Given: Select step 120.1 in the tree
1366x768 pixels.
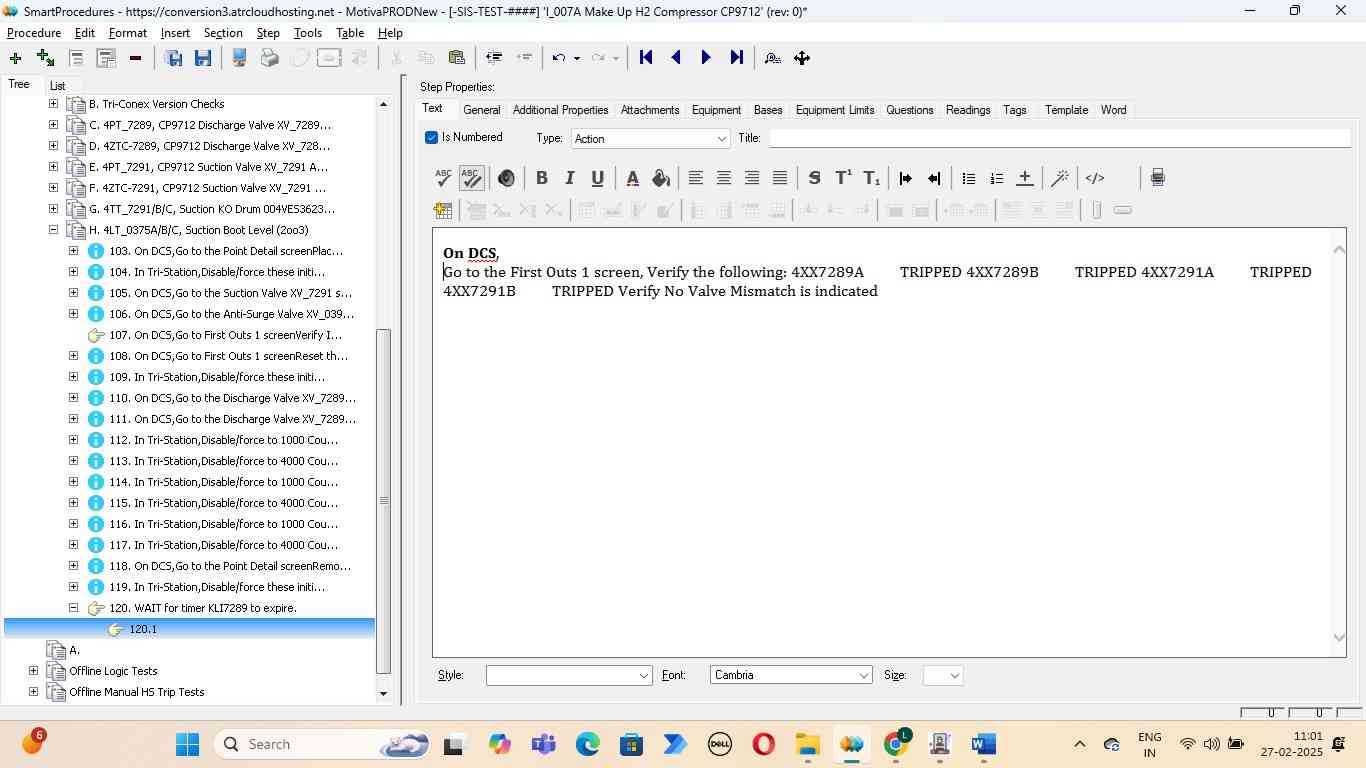Looking at the screenshot, I should [x=143, y=629].
